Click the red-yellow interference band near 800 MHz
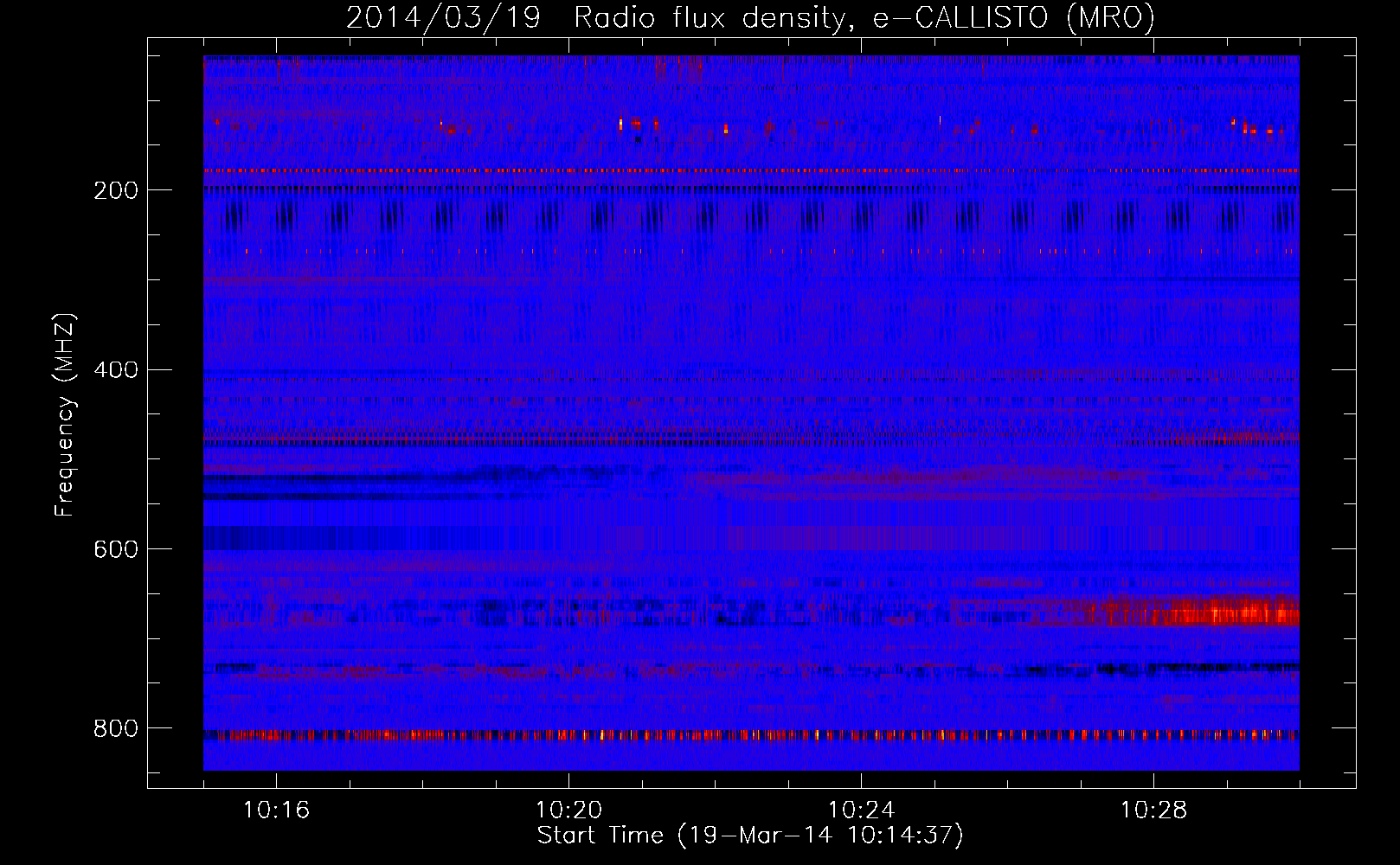This screenshot has height=865, width=1400. click(x=751, y=735)
